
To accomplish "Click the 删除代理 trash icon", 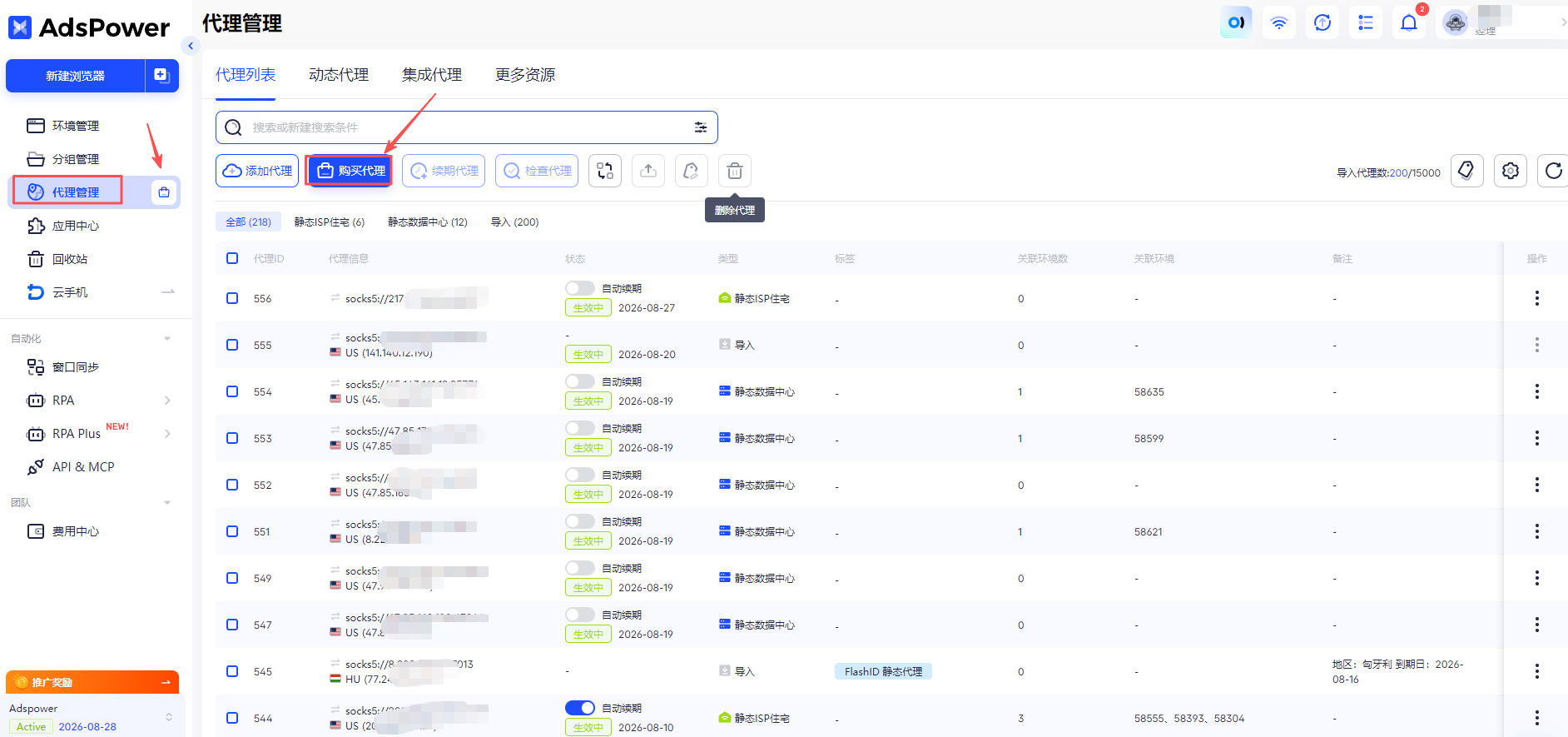I will click(735, 171).
